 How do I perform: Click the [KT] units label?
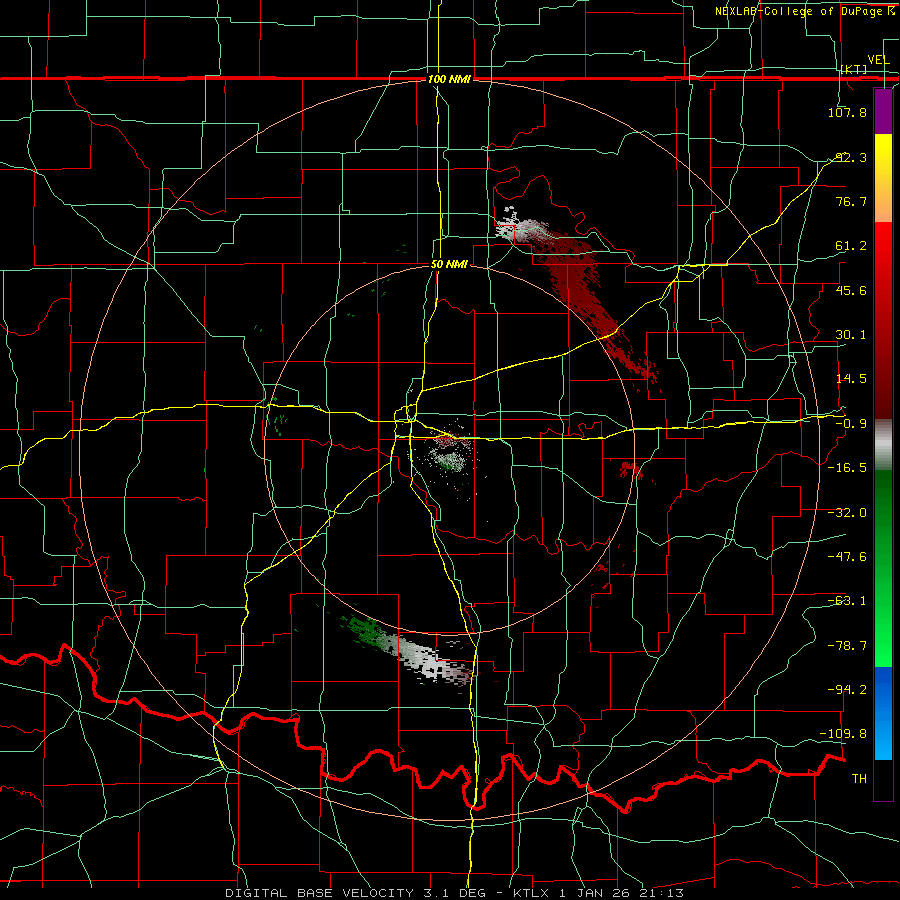coord(853,69)
